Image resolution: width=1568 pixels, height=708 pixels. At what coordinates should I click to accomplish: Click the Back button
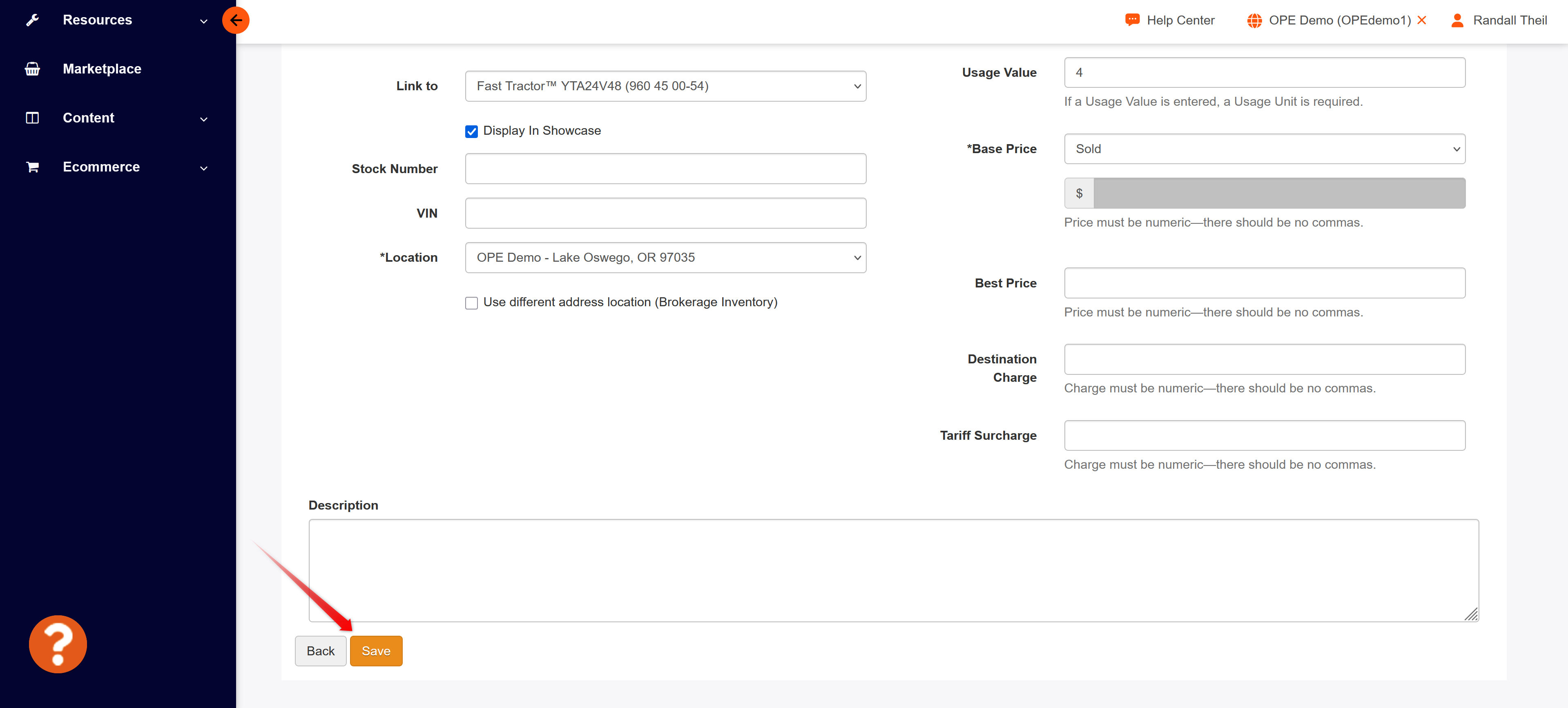click(x=321, y=651)
